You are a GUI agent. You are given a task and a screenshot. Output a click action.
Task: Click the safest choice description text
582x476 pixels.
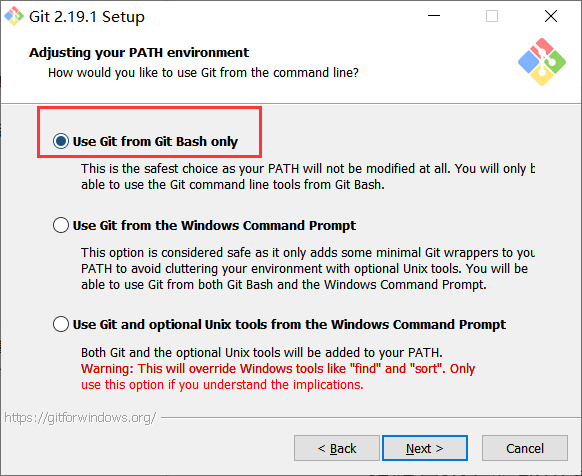308,176
